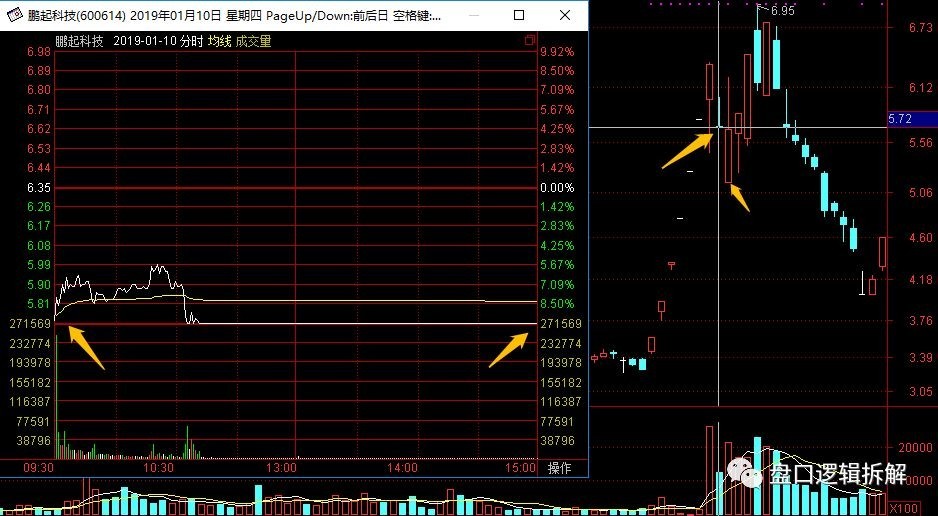938x516 pixels.
Task: Click the 09:30 time label on axis
Action: click(38, 467)
